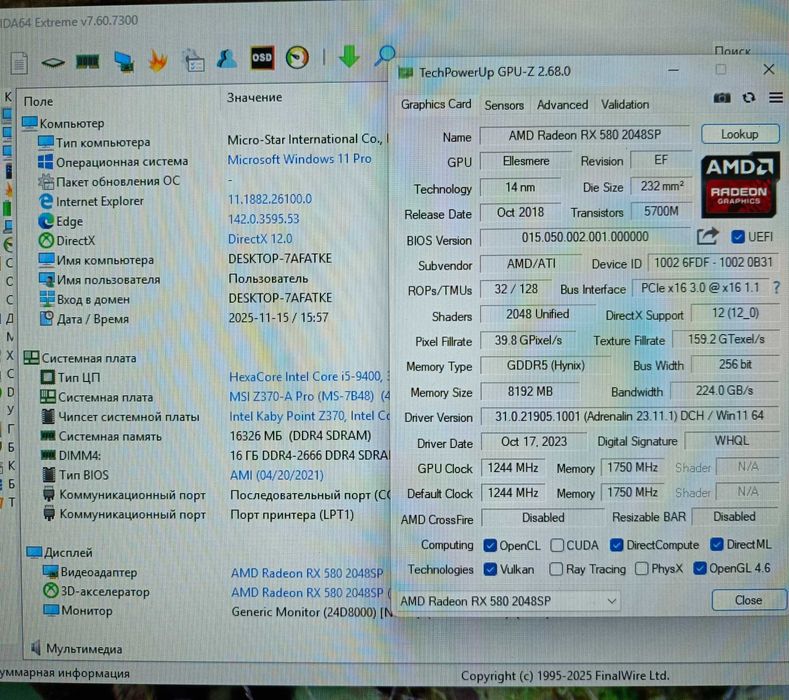
Task: Click the Report page icon in AIDA64 toolbar
Action: pos(20,63)
